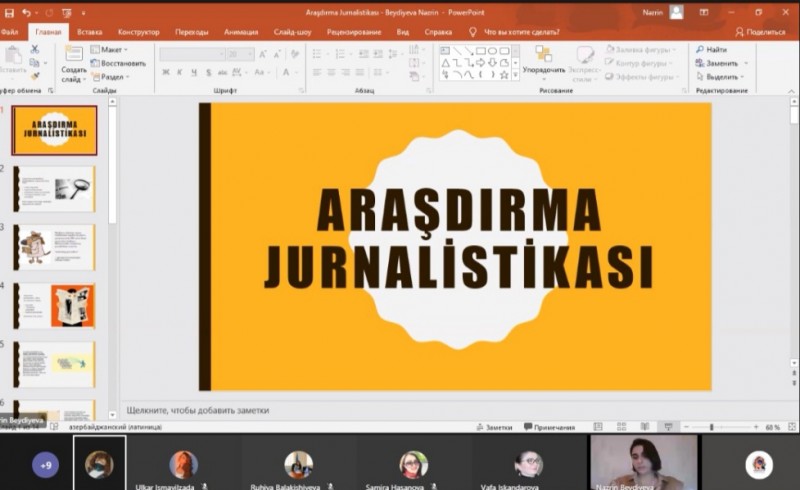Show the +9 more participants
The image size is (800, 490).
(x=45, y=465)
